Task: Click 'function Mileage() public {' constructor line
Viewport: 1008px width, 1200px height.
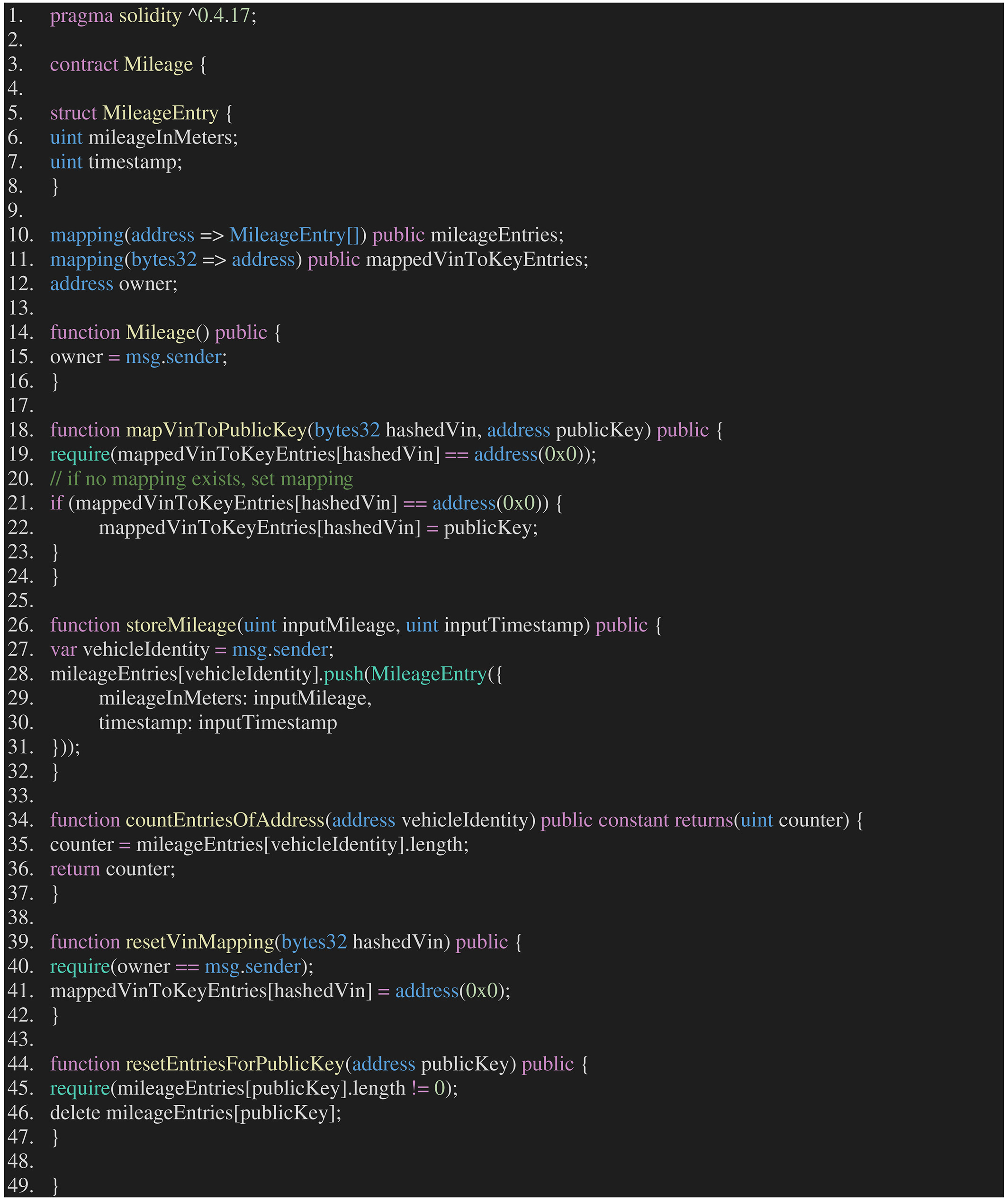Action: pyautogui.click(x=165, y=333)
